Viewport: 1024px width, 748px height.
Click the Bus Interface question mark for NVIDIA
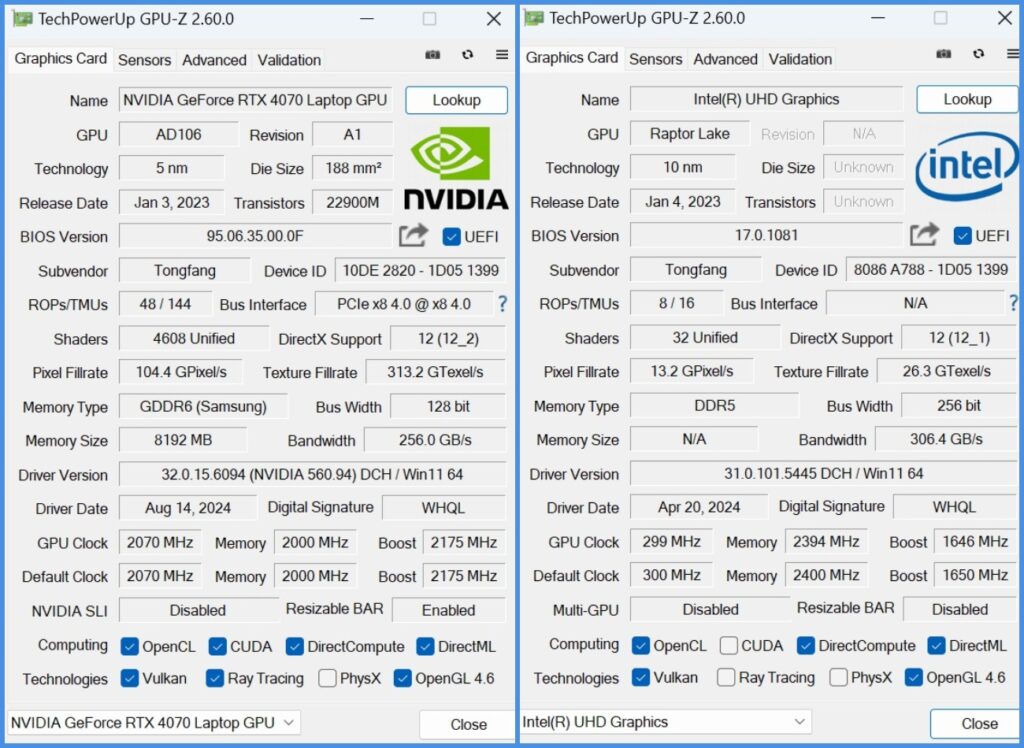(502, 304)
